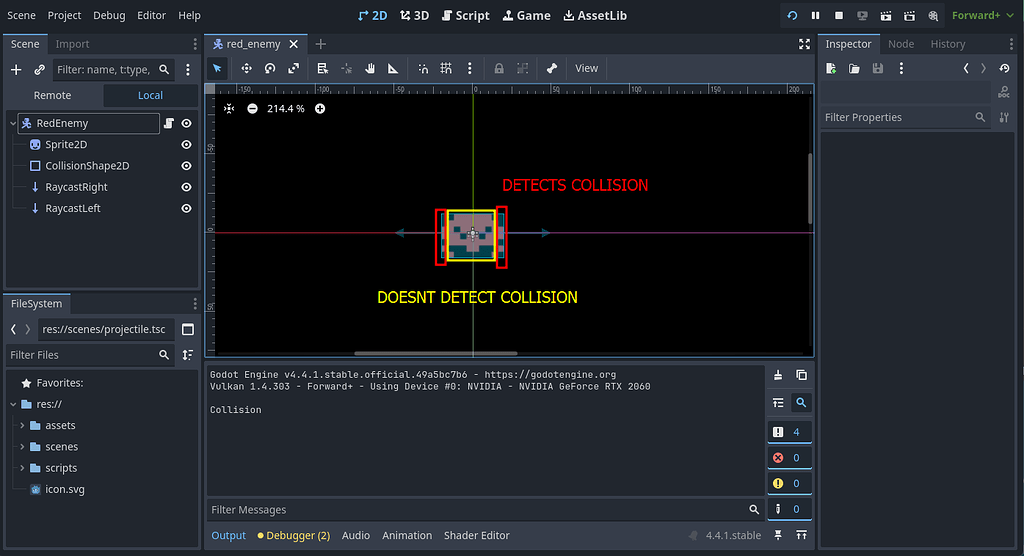This screenshot has height=556, width=1024.
Task: Select the CollisionShape2D node
Action: pos(87,166)
